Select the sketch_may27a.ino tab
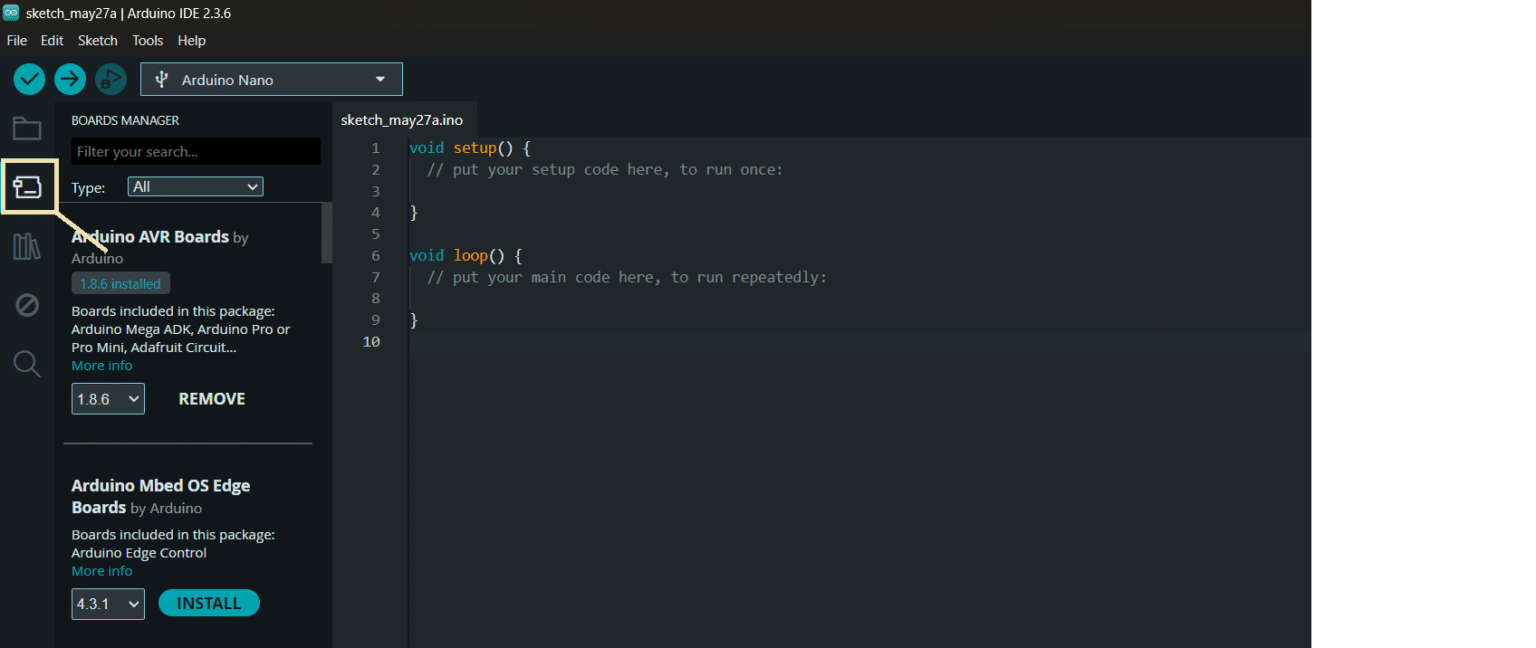 pos(402,120)
